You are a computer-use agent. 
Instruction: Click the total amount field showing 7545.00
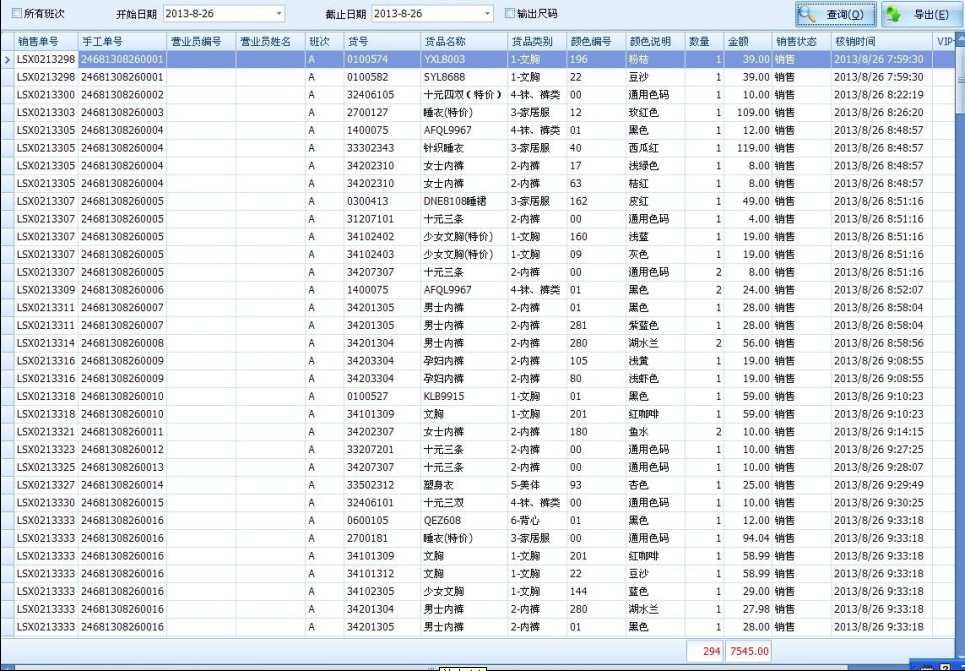(x=749, y=651)
